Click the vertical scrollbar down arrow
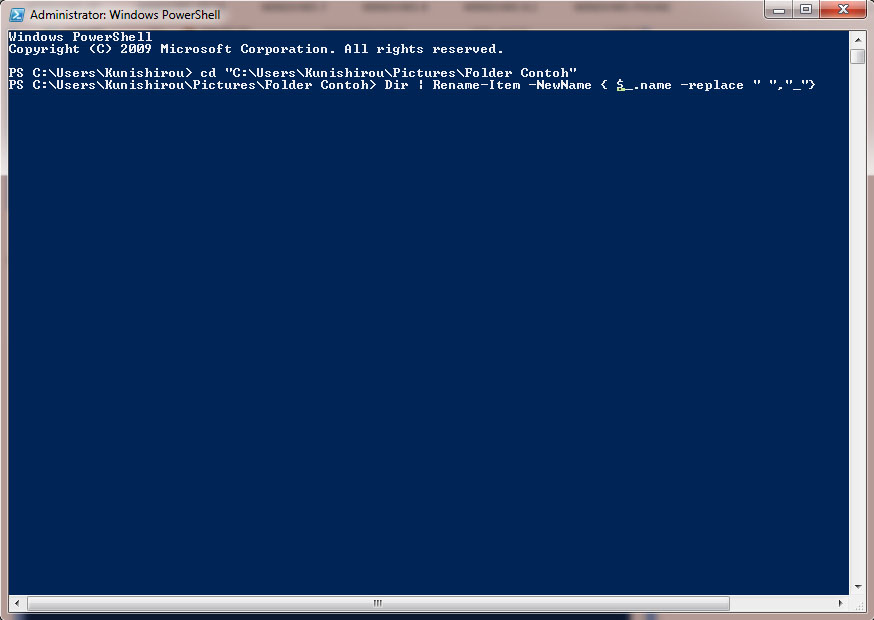Image resolution: width=874 pixels, height=620 pixels. [x=858, y=588]
